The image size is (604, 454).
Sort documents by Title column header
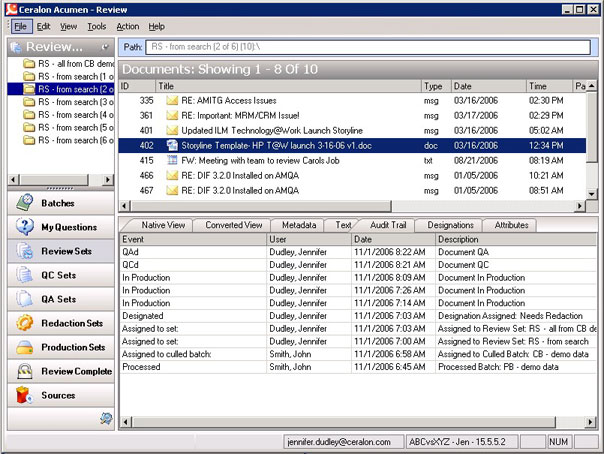point(288,86)
